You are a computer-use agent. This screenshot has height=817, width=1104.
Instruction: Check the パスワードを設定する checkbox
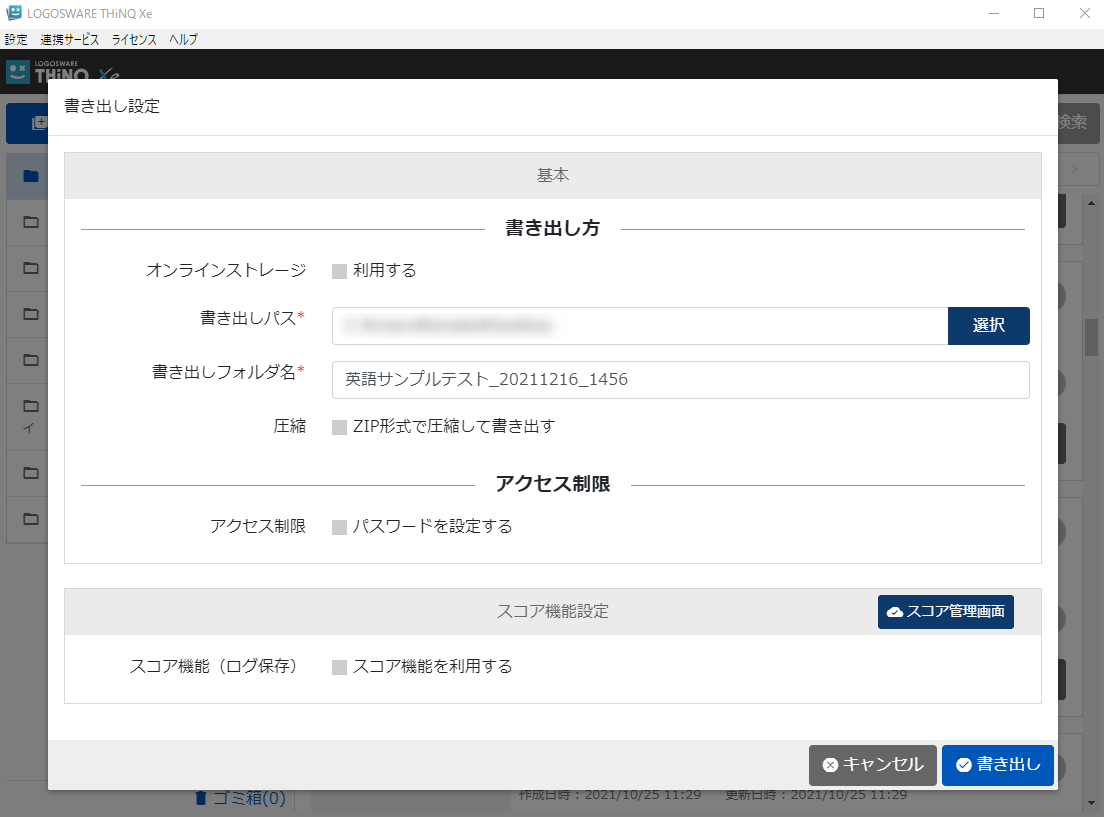click(339, 527)
